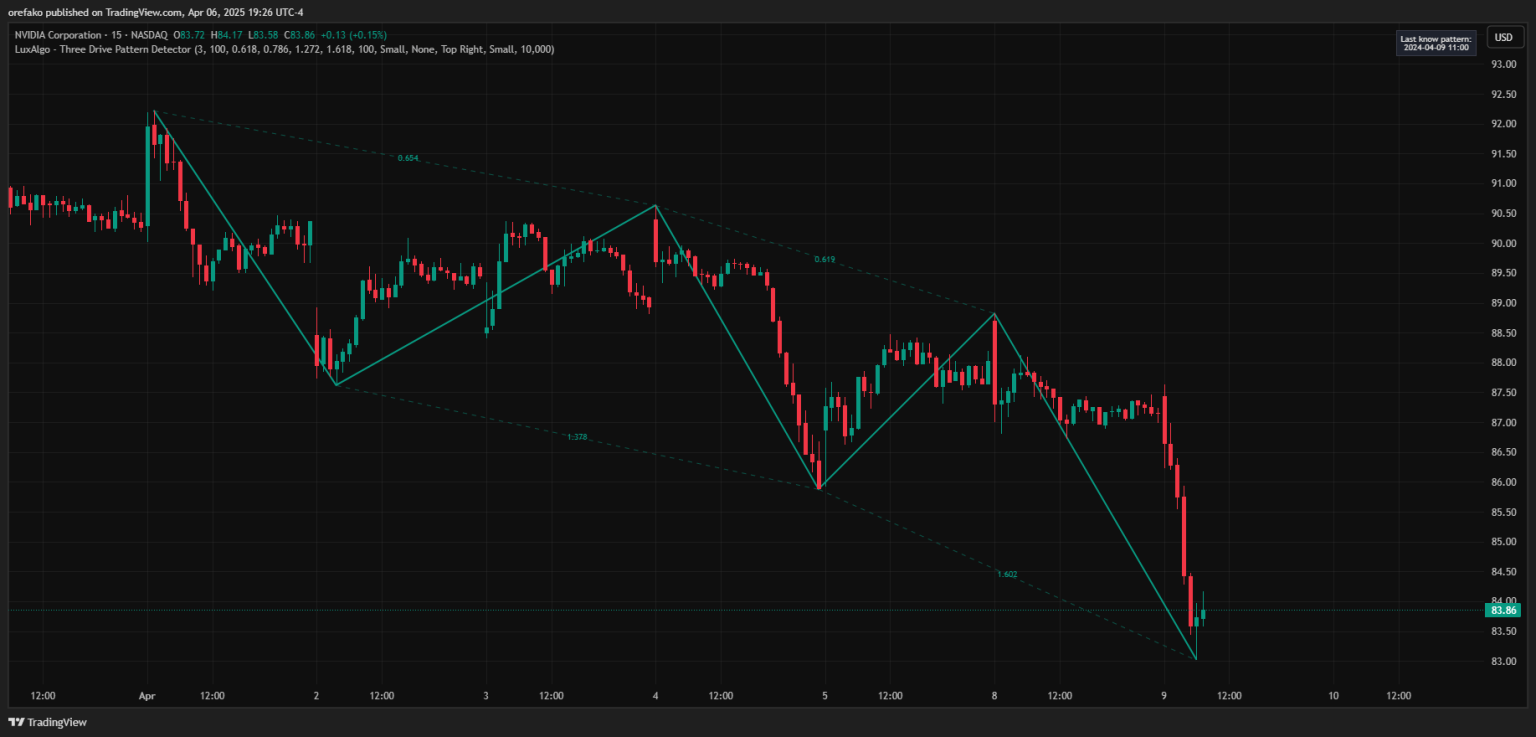
Task: Click the 0.619 retracement label on the chart
Action: [823, 257]
